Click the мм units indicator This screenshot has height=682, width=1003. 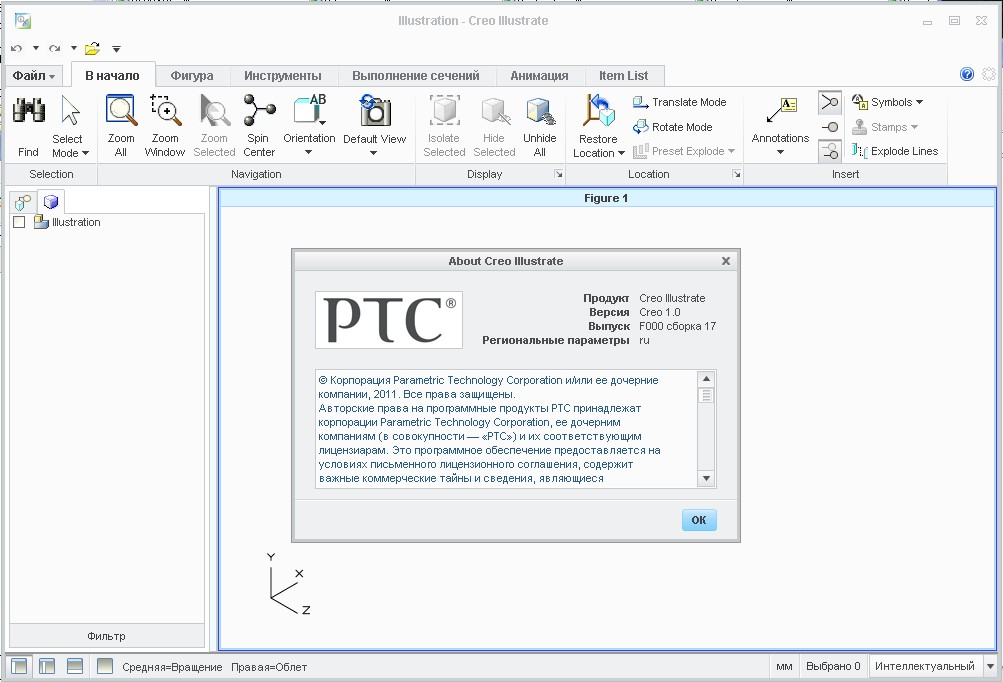[784, 666]
